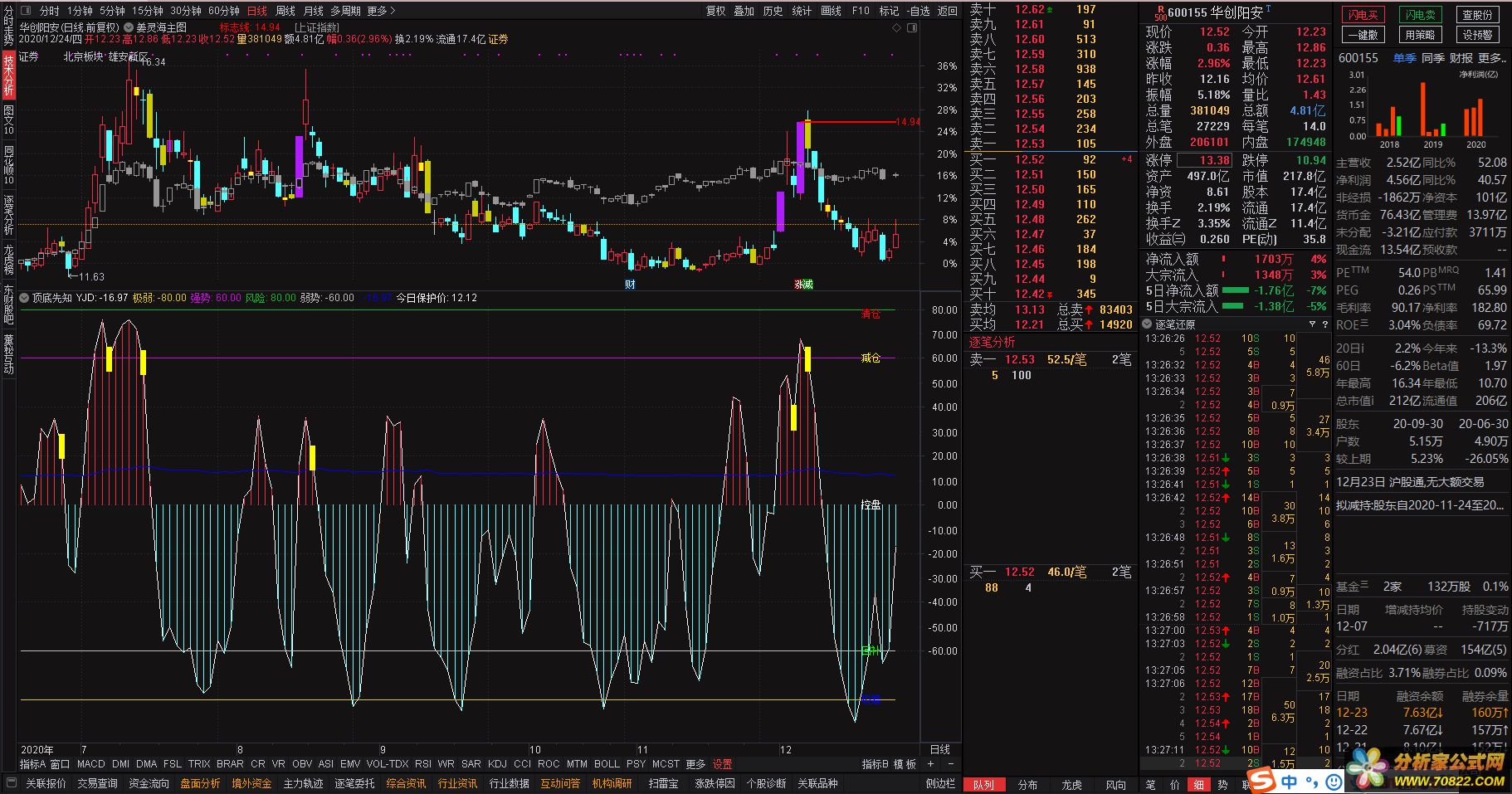This screenshot has height=794, width=1512.
Task: Select the 60分钟 period
Action: [x=224, y=11]
